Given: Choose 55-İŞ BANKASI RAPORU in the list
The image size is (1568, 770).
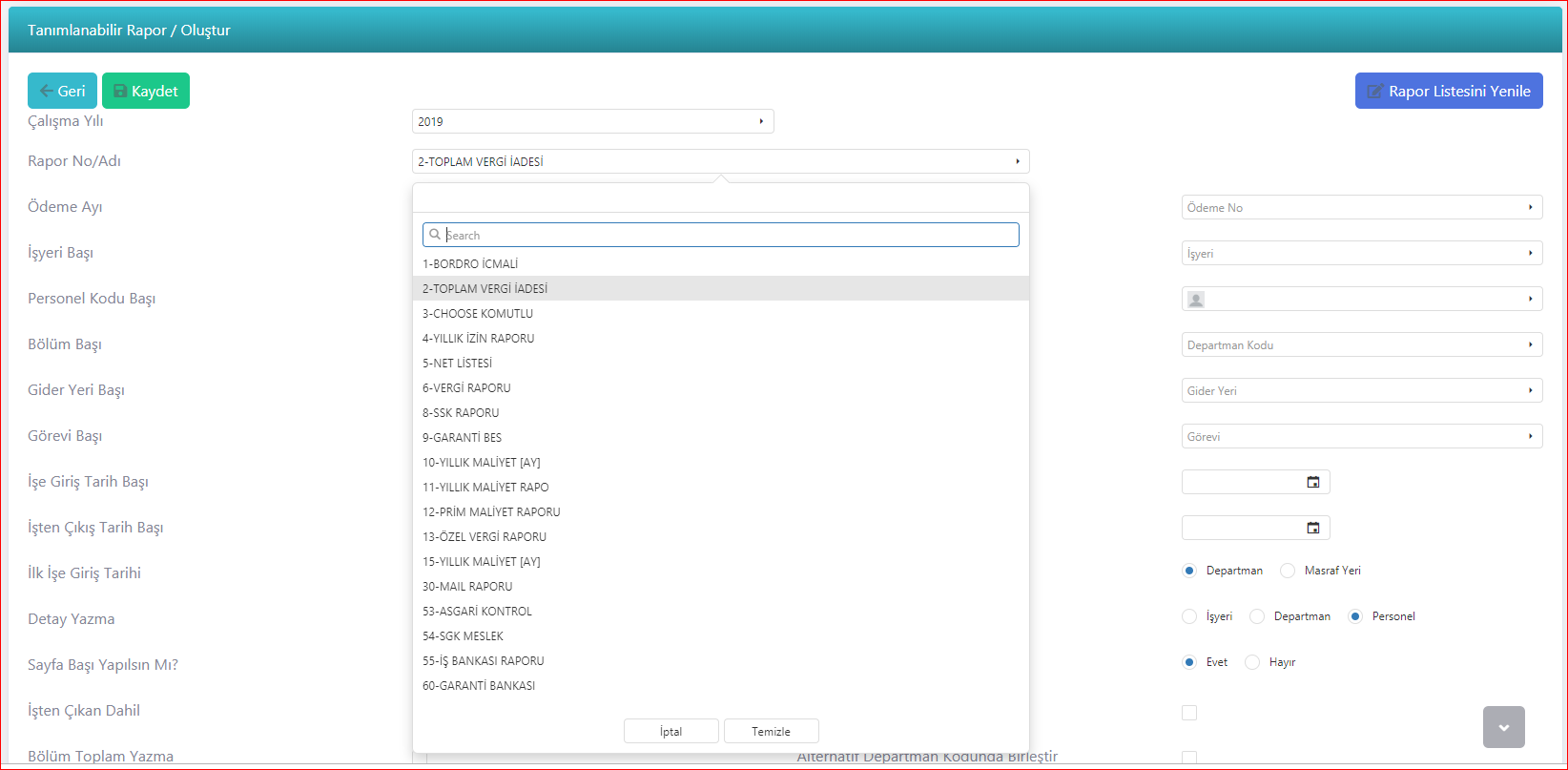Looking at the screenshot, I should click(x=484, y=661).
